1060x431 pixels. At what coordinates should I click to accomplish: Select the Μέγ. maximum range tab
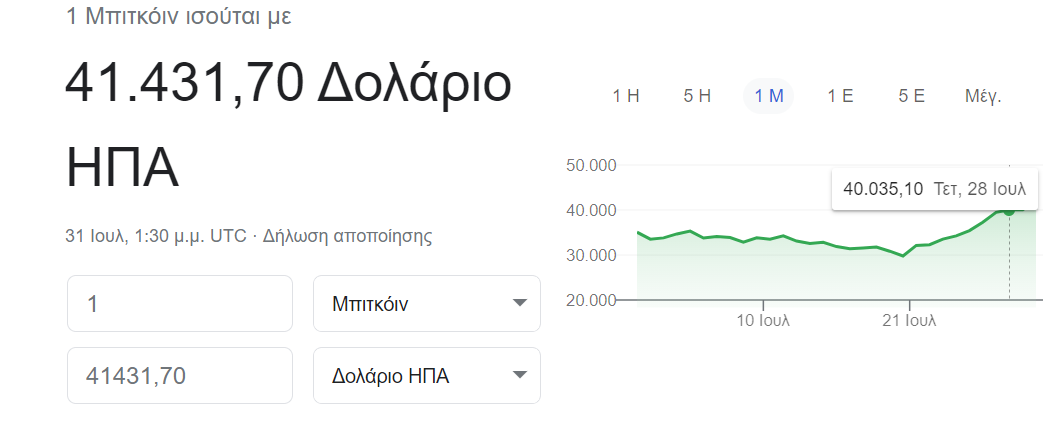983,96
